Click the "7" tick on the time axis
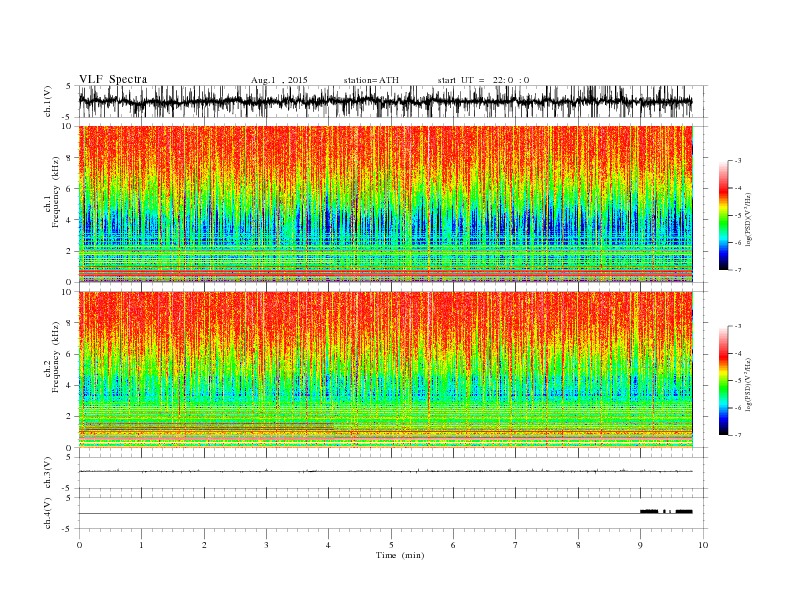Screen dimensions: 792x612 516,545
